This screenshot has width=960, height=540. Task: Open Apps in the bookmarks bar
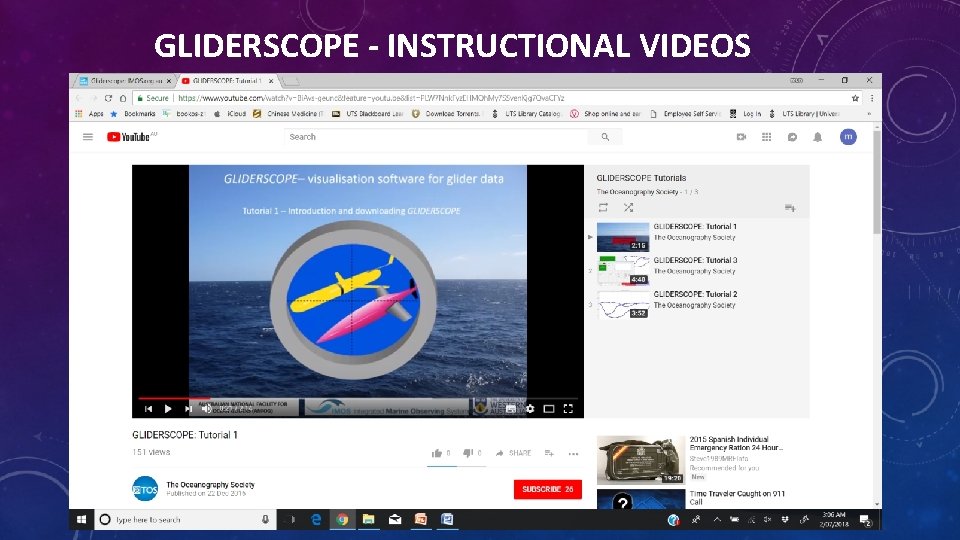89,114
